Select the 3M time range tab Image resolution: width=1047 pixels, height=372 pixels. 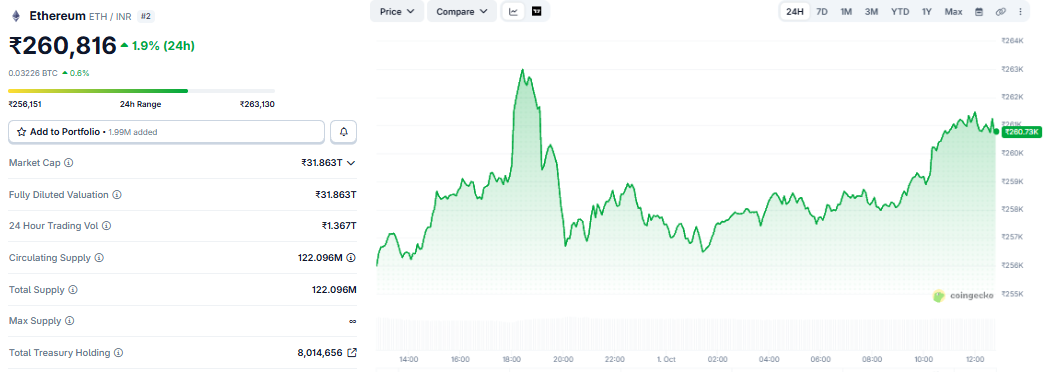click(871, 11)
